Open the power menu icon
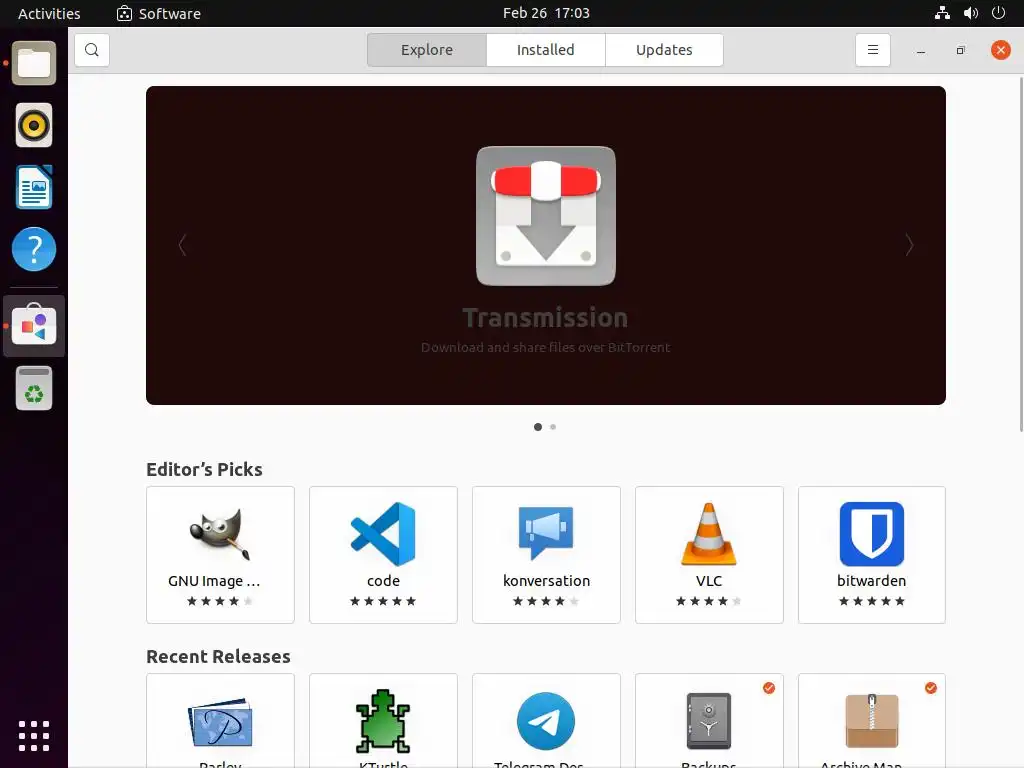The image size is (1024, 768). click(x=999, y=13)
